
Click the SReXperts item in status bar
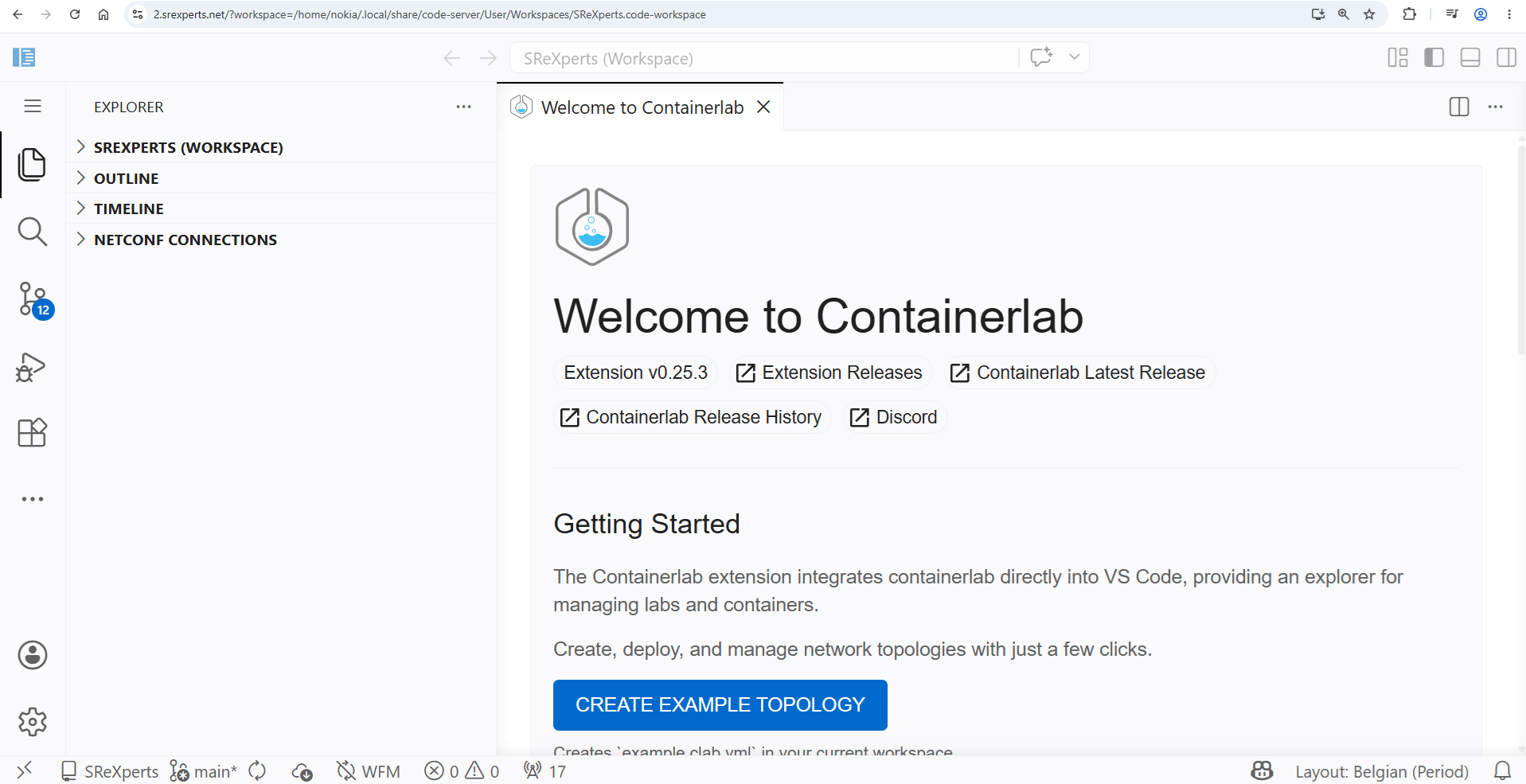(111, 771)
